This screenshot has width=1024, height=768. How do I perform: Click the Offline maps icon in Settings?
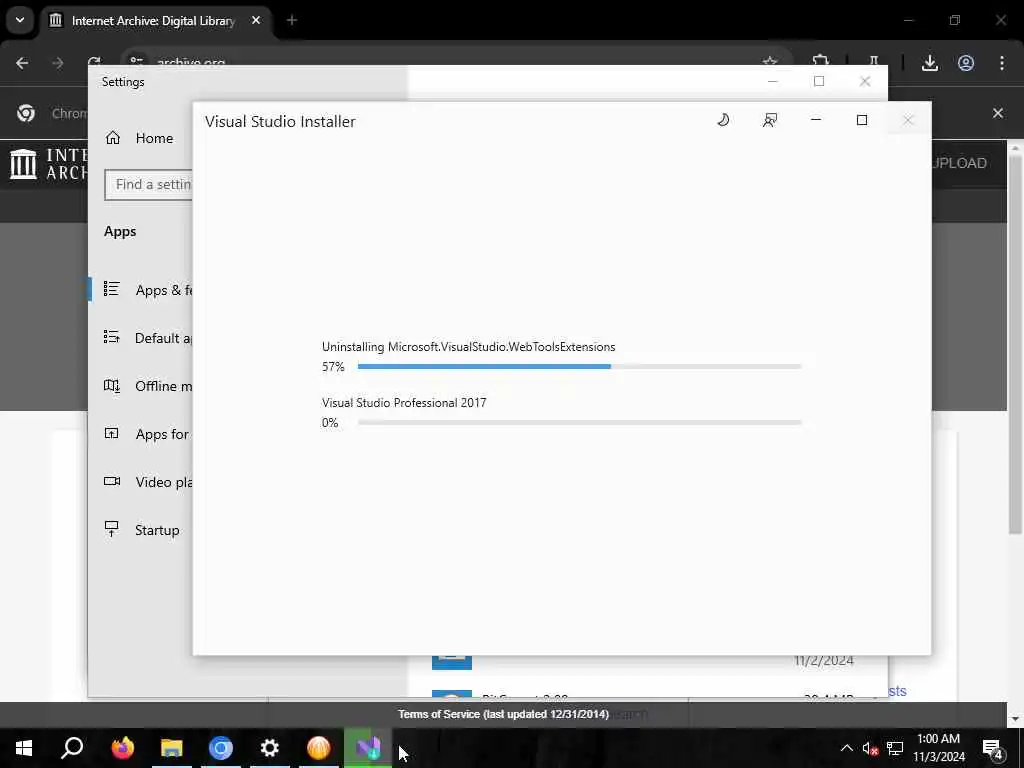click(x=112, y=385)
